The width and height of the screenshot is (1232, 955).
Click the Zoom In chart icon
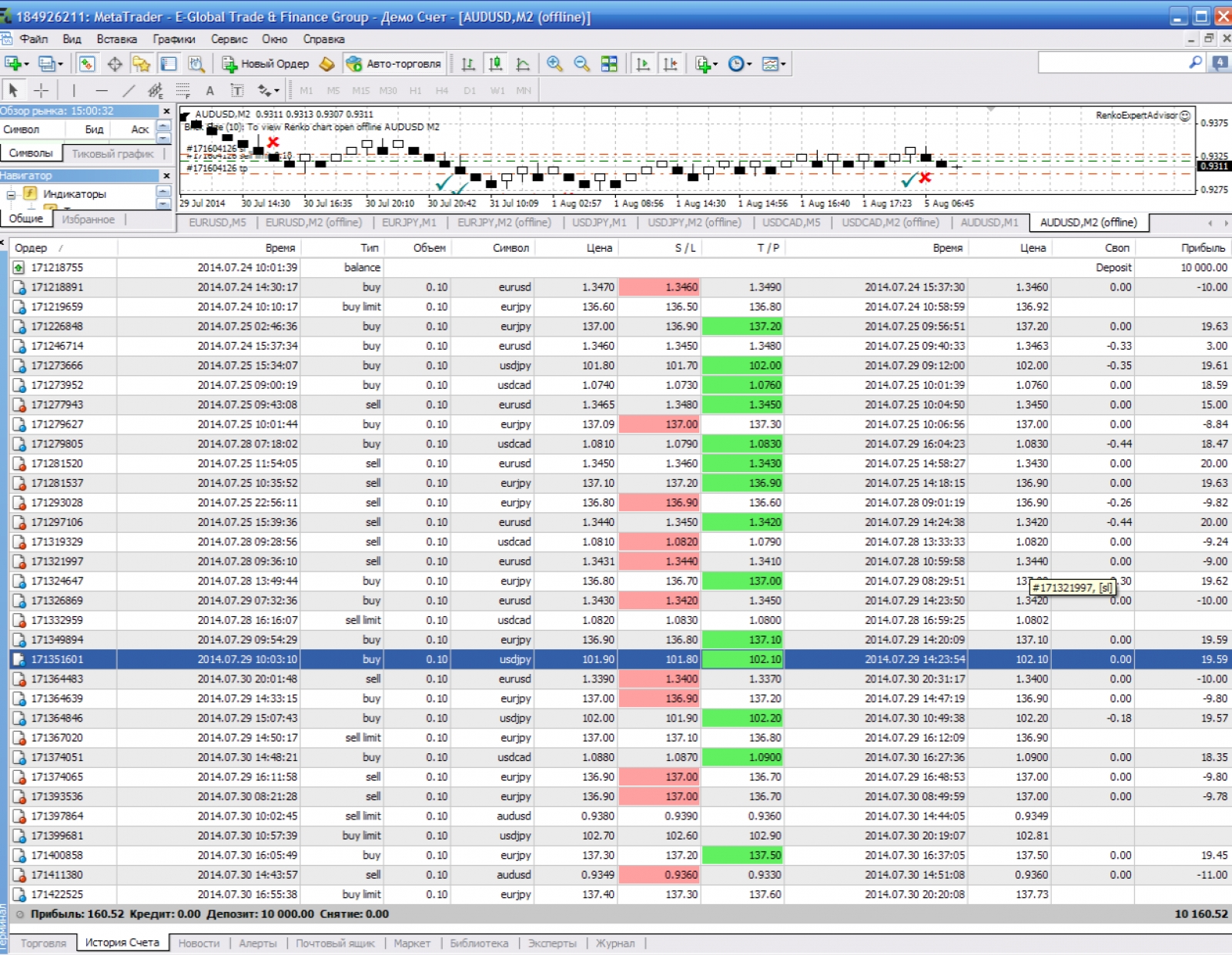554,64
